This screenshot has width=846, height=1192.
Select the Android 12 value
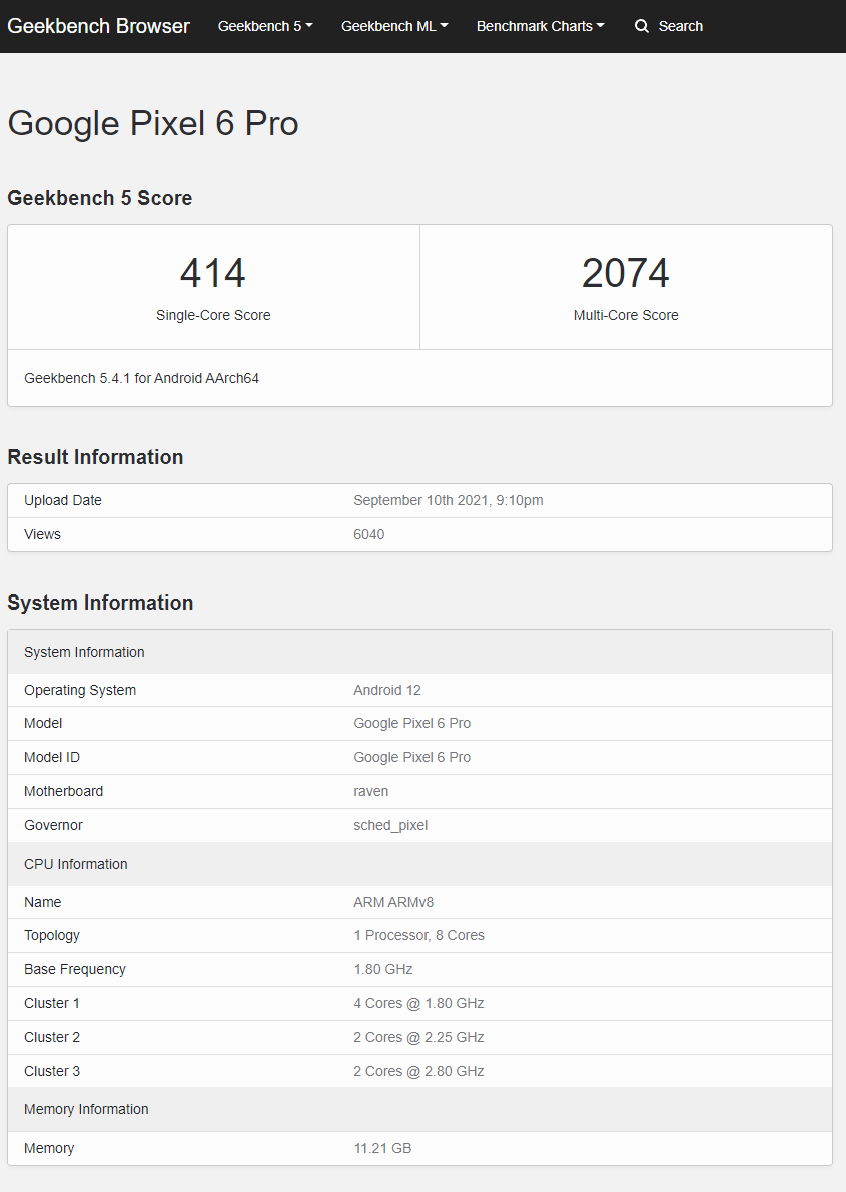387,690
